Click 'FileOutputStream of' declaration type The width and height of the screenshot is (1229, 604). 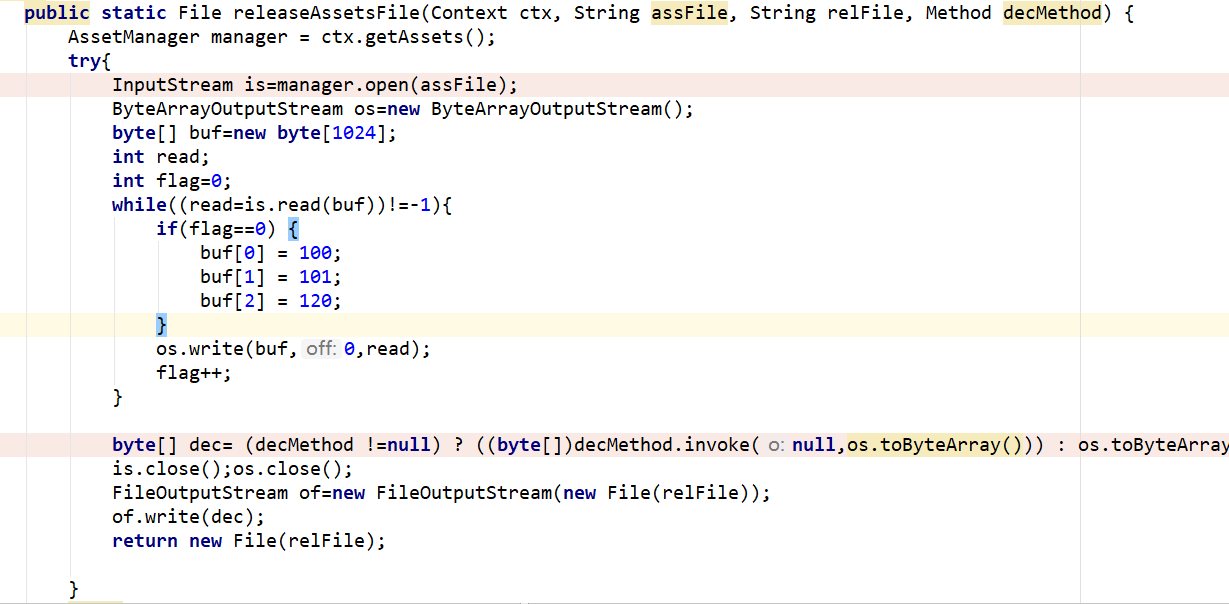tap(205, 493)
